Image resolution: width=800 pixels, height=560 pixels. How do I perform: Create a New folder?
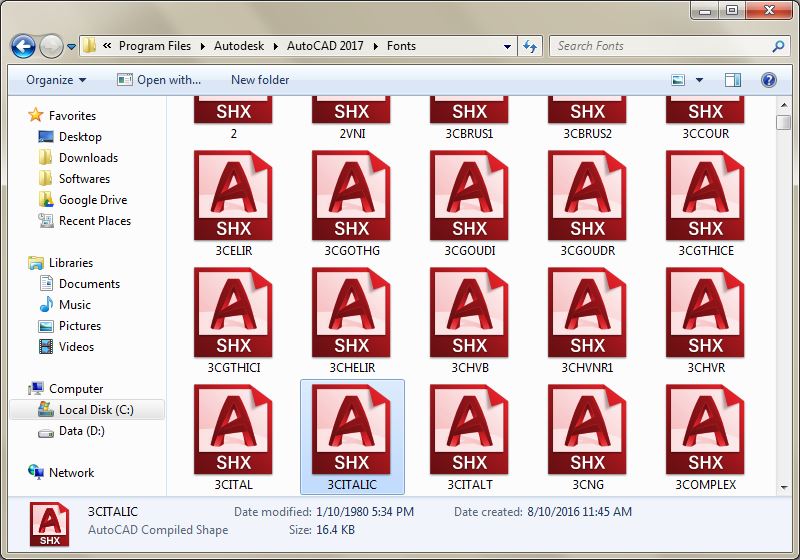tap(260, 80)
